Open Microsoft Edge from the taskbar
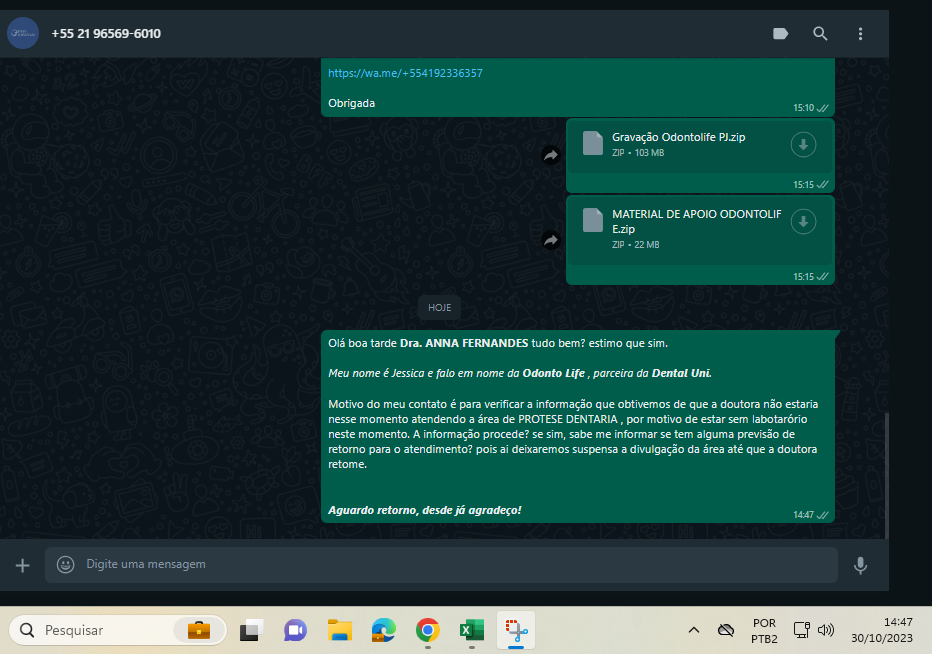Screen dimensions: 932x654 (x=383, y=630)
